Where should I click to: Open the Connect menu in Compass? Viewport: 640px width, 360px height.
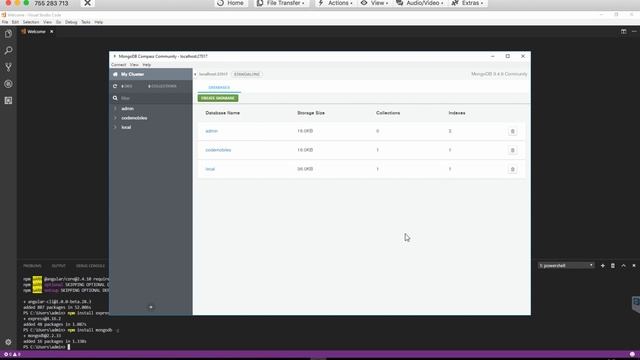118,65
